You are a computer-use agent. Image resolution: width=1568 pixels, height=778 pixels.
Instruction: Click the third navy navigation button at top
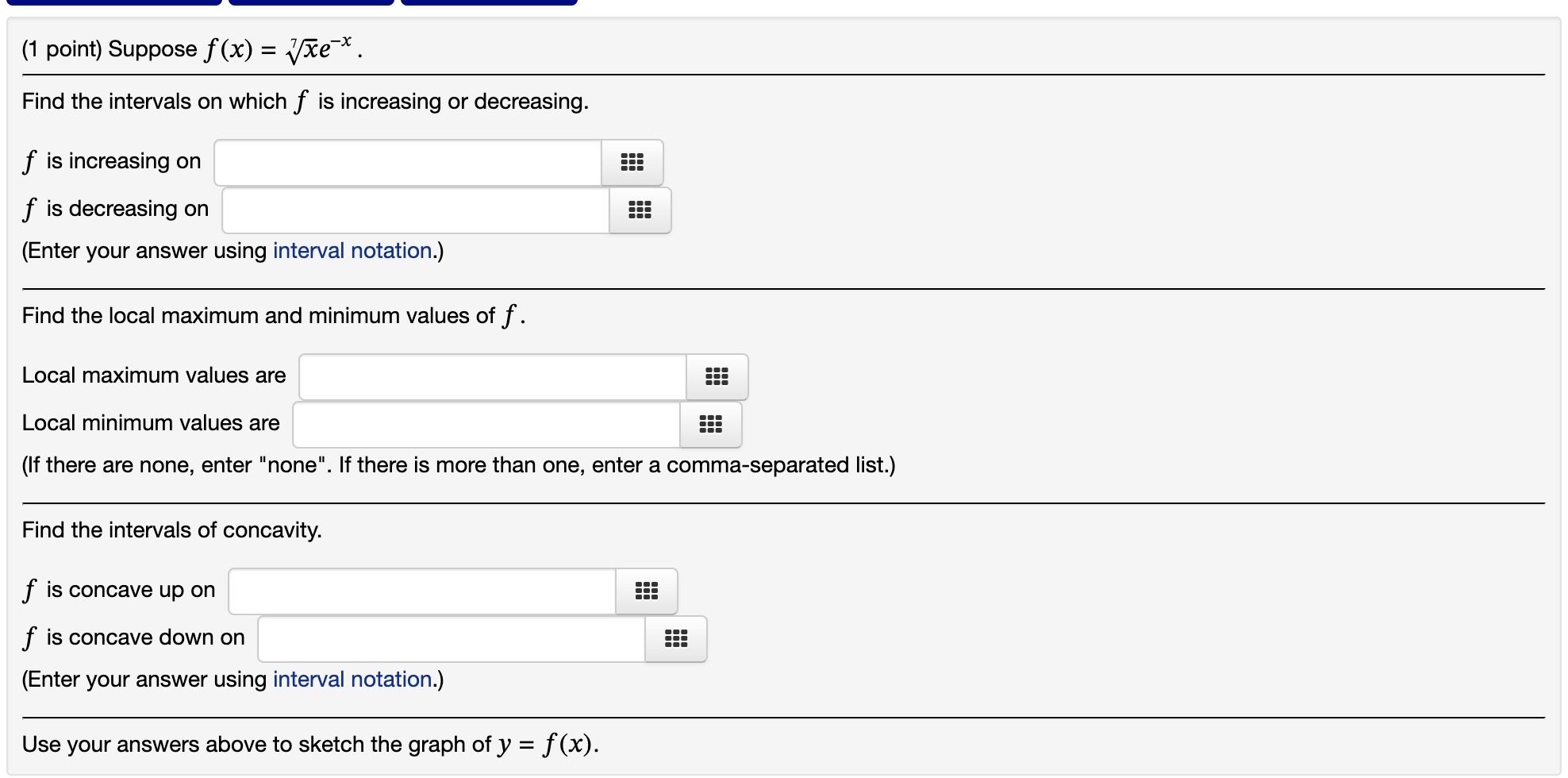pyautogui.click(x=488, y=2)
